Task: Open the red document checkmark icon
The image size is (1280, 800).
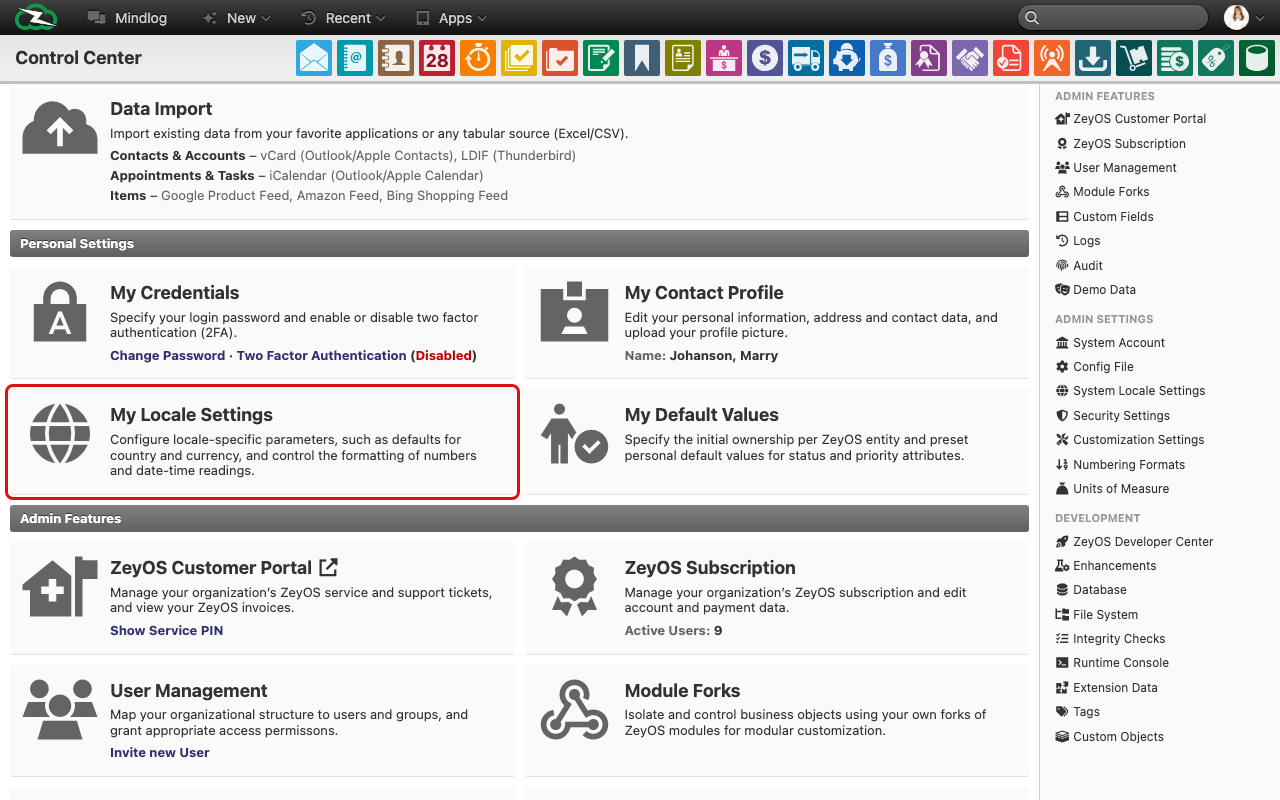Action: tap(1011, 58)
